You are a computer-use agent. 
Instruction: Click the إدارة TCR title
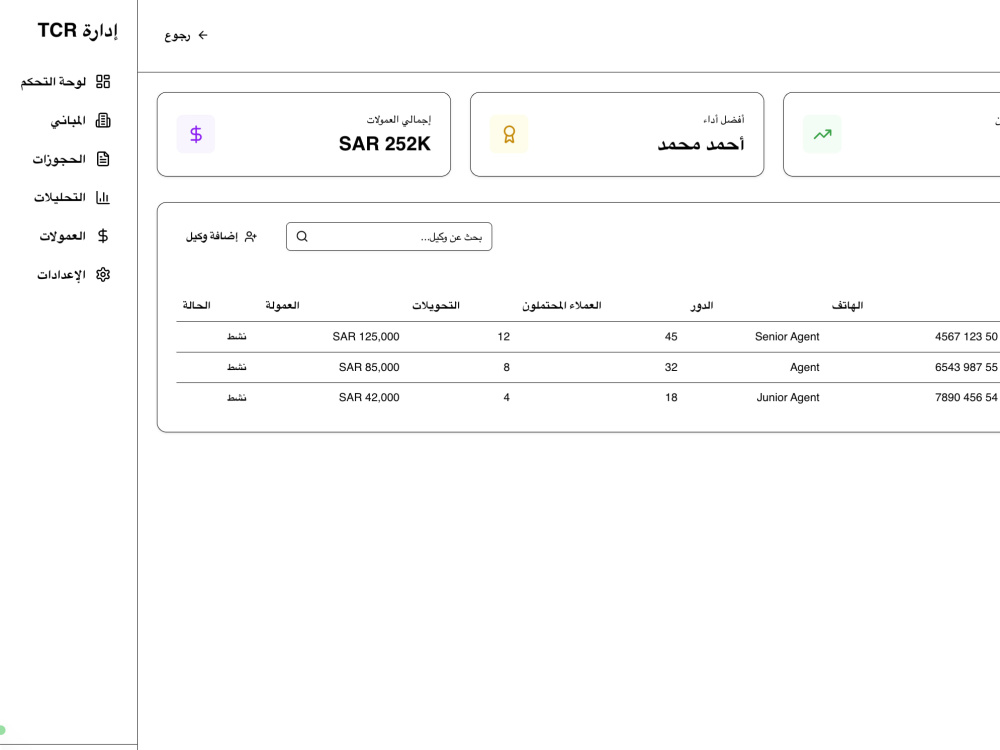pyautogui.click(x=78, y=30)
